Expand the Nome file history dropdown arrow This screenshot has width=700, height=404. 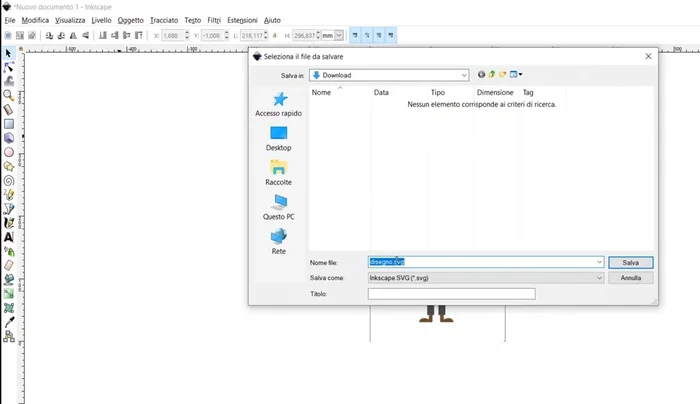point(599,262)
